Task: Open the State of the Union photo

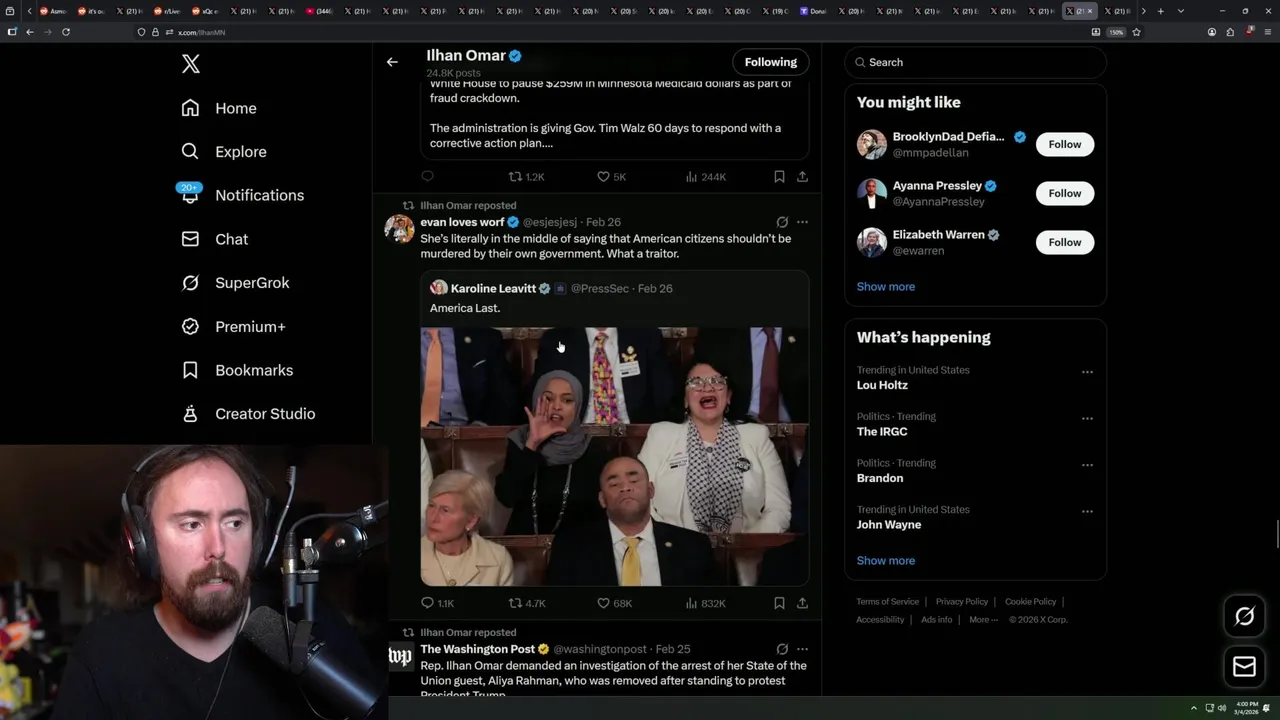Action: (x=614, y=456)
